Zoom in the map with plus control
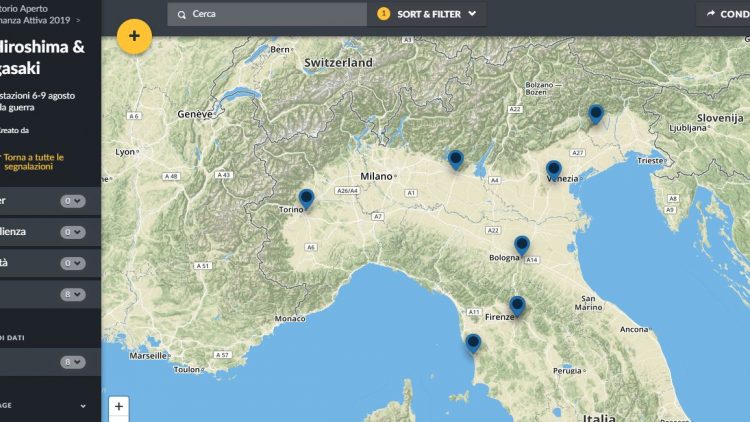Screen dimensions: 750x422 click(x=119, y=406)
